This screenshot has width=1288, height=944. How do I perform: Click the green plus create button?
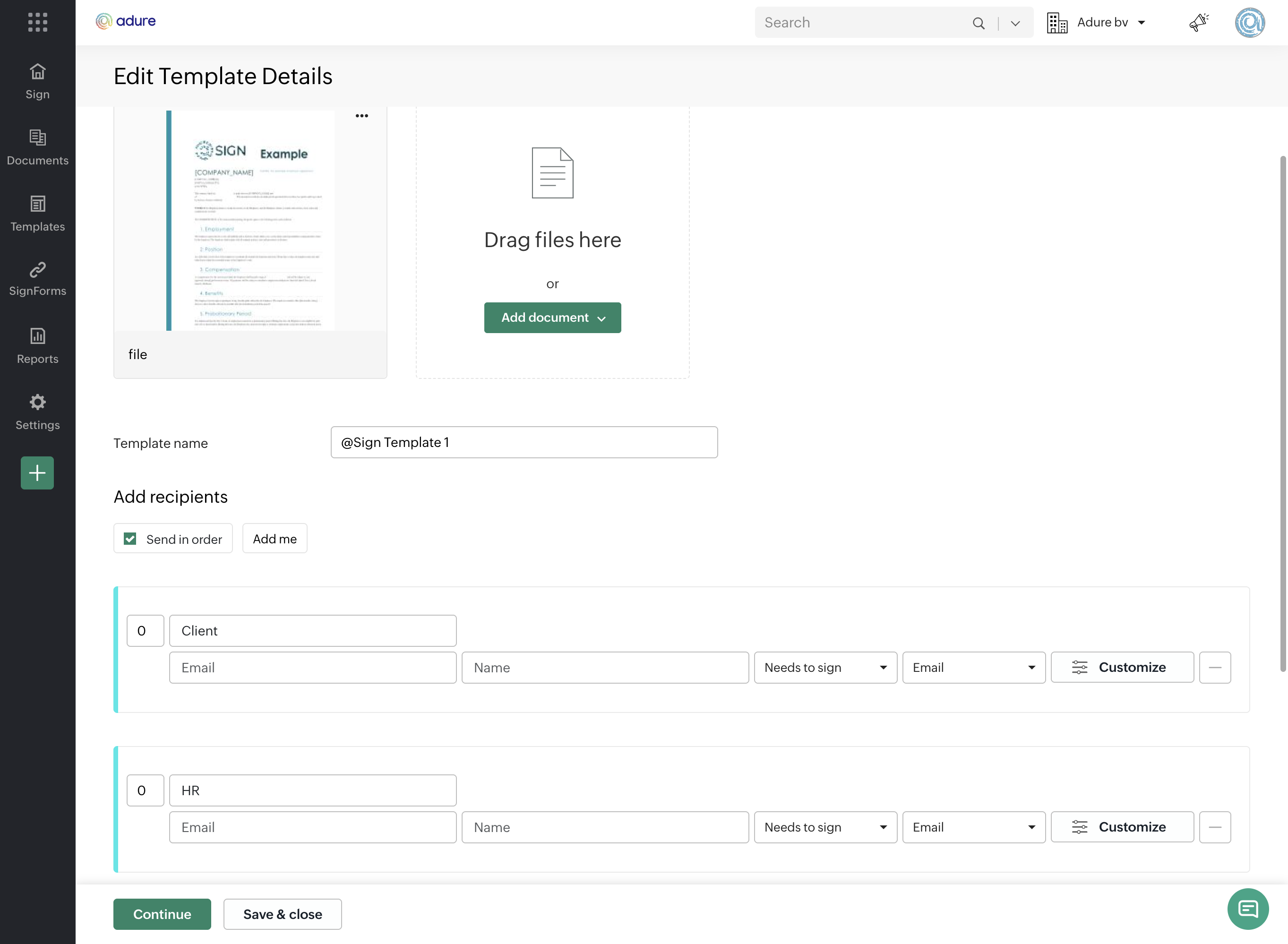pyautogui.click(x=37, y=472)
